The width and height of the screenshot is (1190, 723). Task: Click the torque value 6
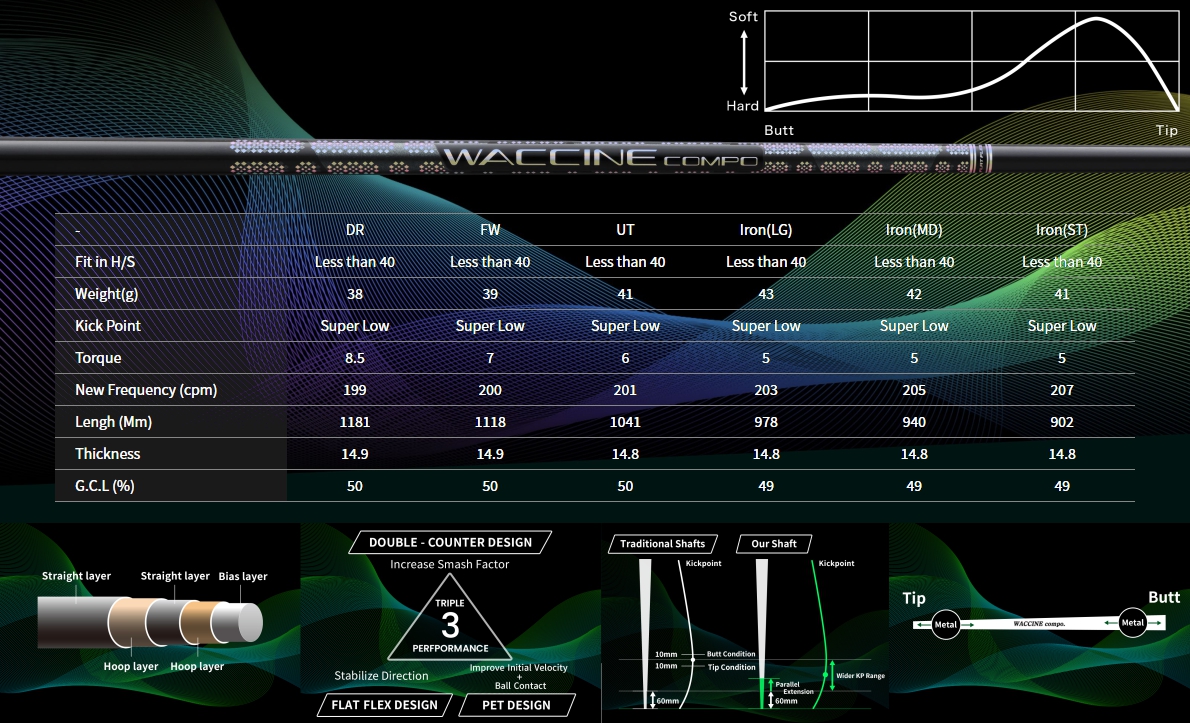point(625,358)
